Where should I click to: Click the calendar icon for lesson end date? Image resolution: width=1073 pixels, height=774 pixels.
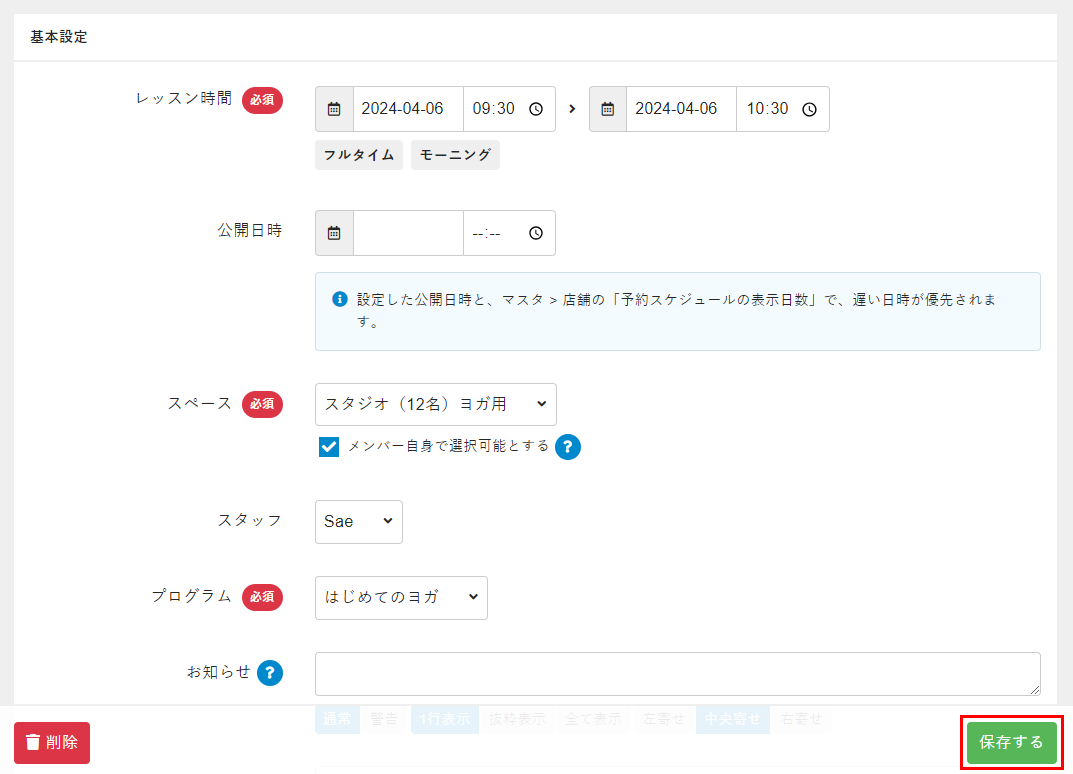click(608, 109)
